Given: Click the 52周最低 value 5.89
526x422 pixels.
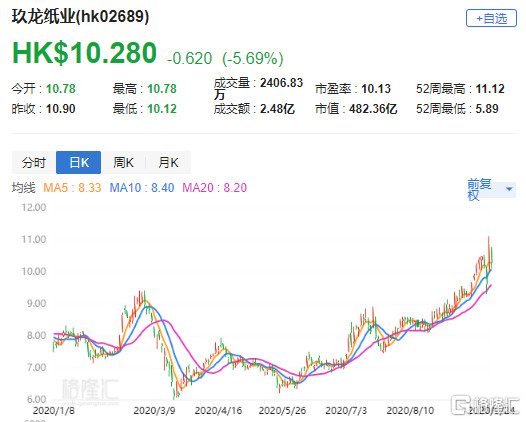Looking at the screenshot, I should pyautogui.click(x=487, y=109).
